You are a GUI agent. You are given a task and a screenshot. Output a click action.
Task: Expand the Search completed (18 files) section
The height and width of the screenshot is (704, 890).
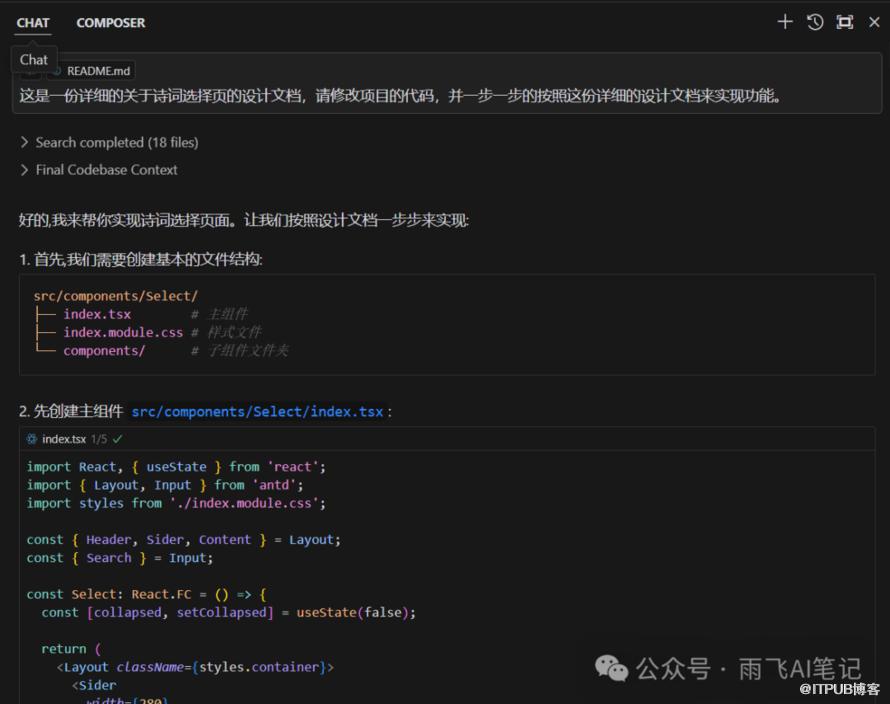coord(116,142)
